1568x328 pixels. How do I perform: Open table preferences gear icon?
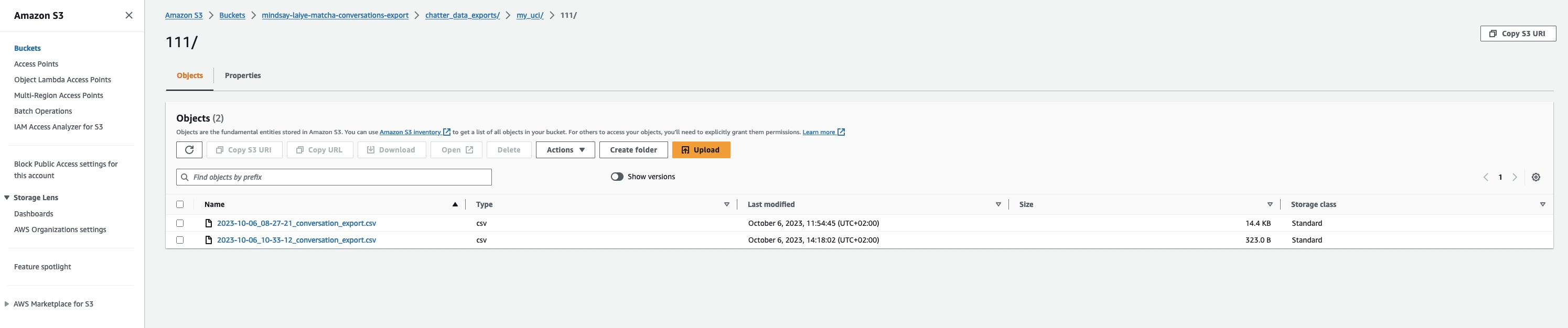(x=1535, y=177)
